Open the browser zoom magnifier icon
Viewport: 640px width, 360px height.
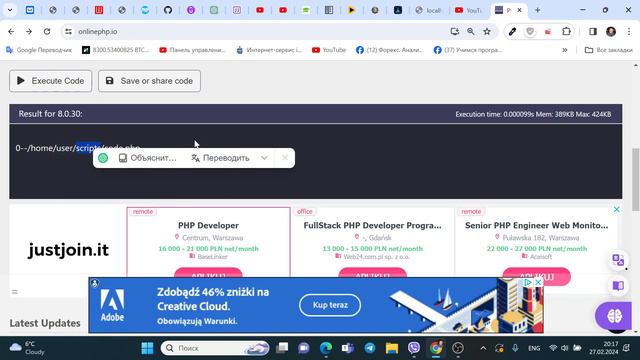pos(471,31)
